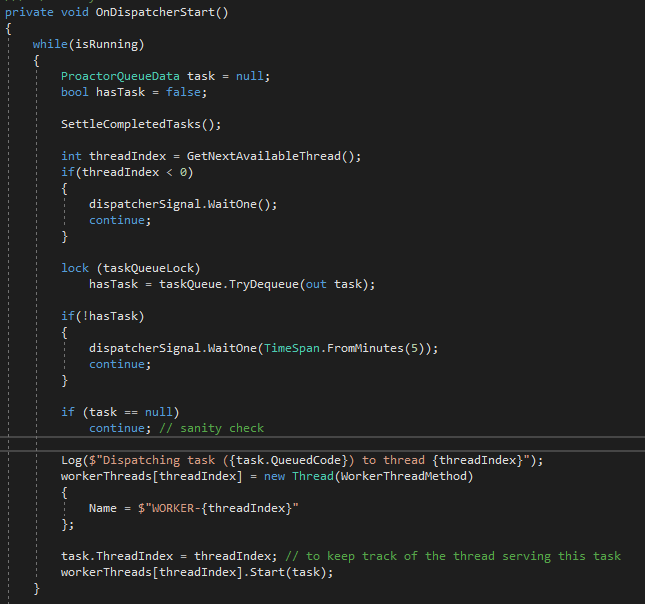Viewport: 645px width, 604px height.
Task: Click the 'new' keyword
Action: point(274,476)
